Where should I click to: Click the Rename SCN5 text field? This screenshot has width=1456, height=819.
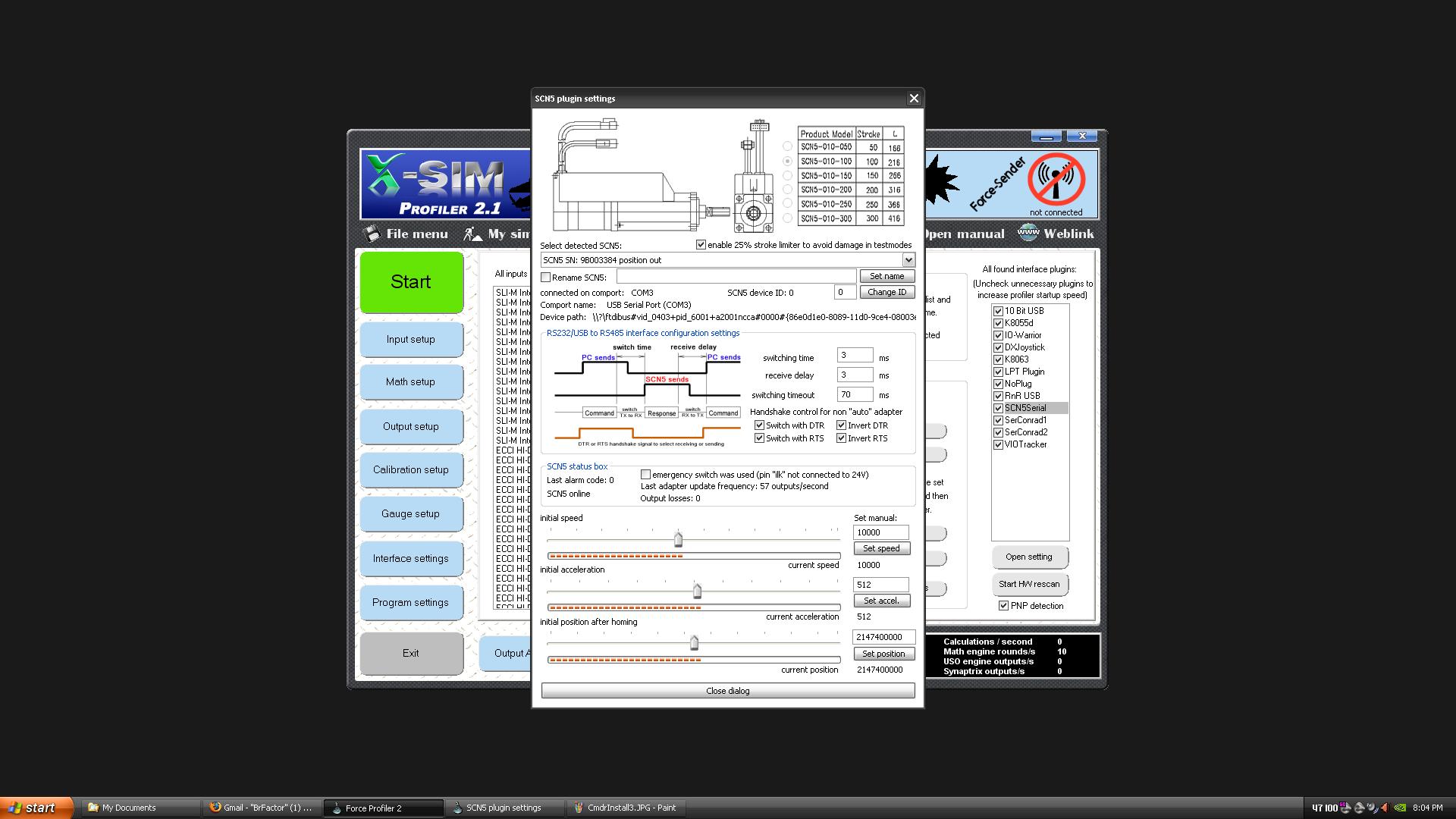(736, 277)
